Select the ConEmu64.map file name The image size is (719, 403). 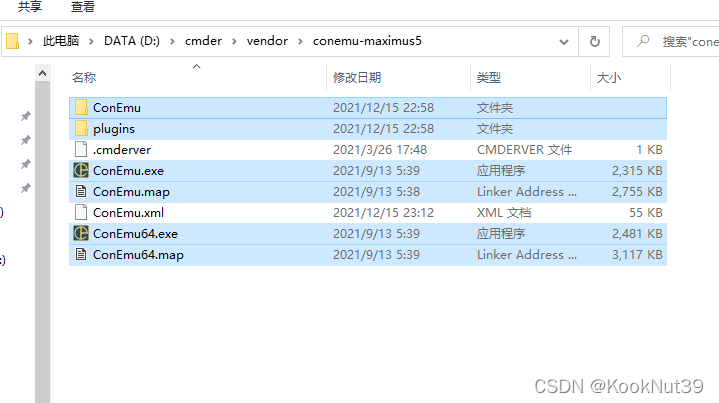[138, 255]
